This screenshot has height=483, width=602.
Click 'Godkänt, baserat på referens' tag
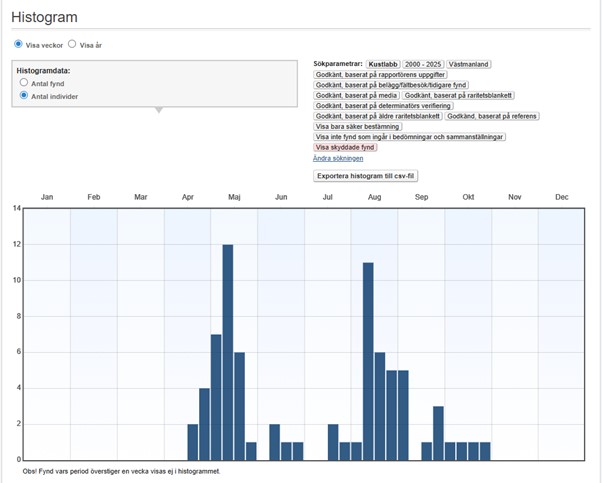click(491, 116)
